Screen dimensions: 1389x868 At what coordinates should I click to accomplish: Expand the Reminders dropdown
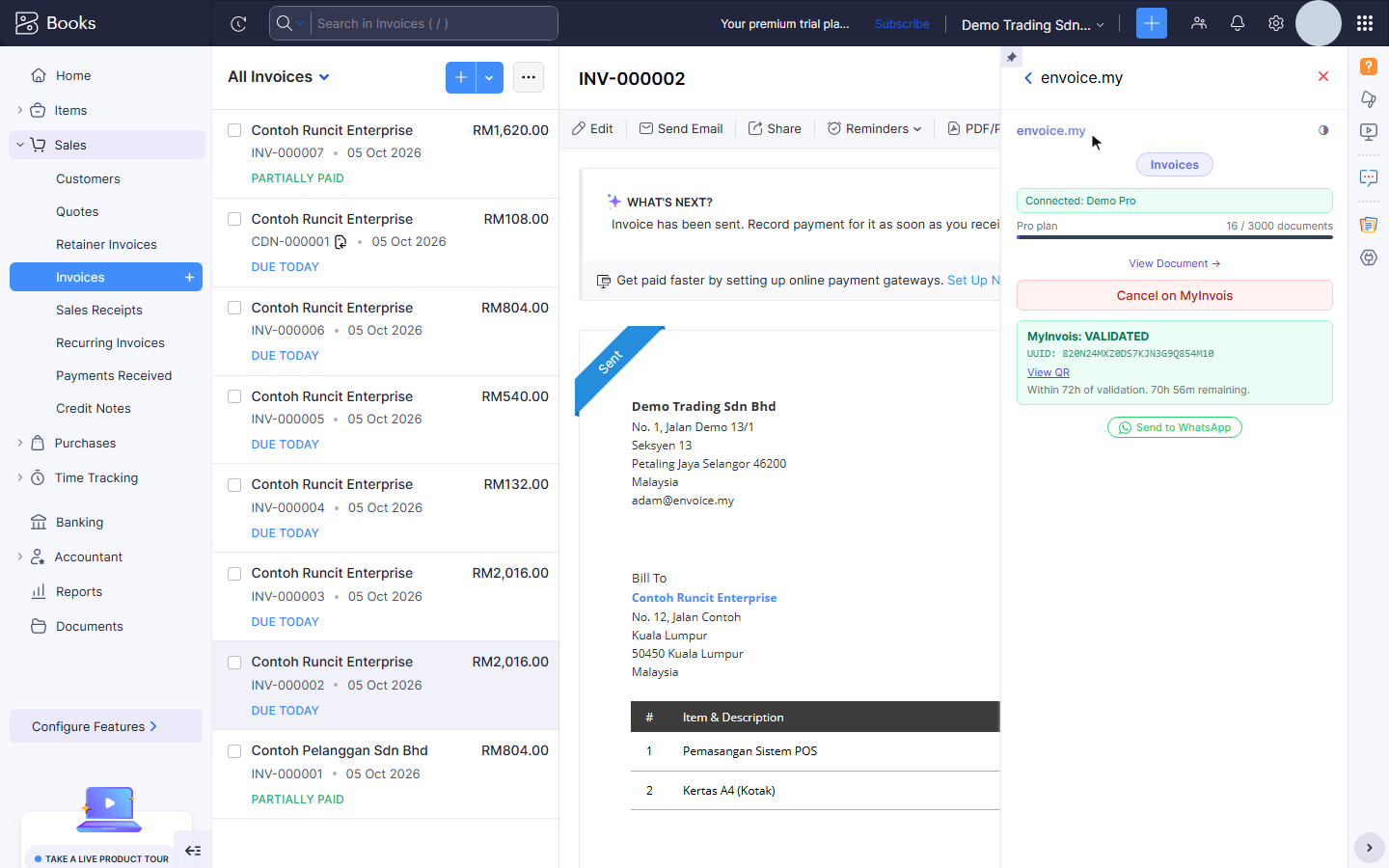[x=874, y=128]
